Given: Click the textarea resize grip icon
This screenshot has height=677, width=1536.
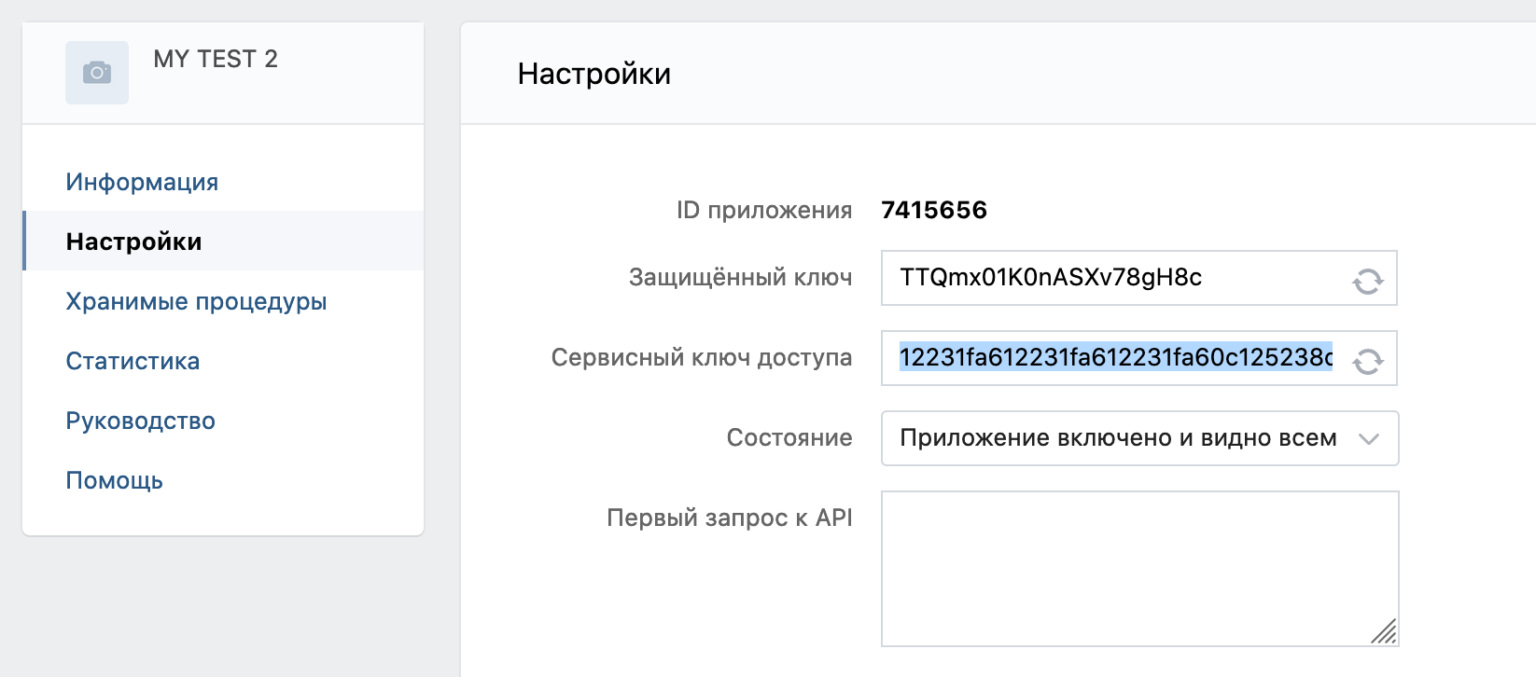Looking at the screenshot, I should pyautogui.click(x=1383, y=631).
